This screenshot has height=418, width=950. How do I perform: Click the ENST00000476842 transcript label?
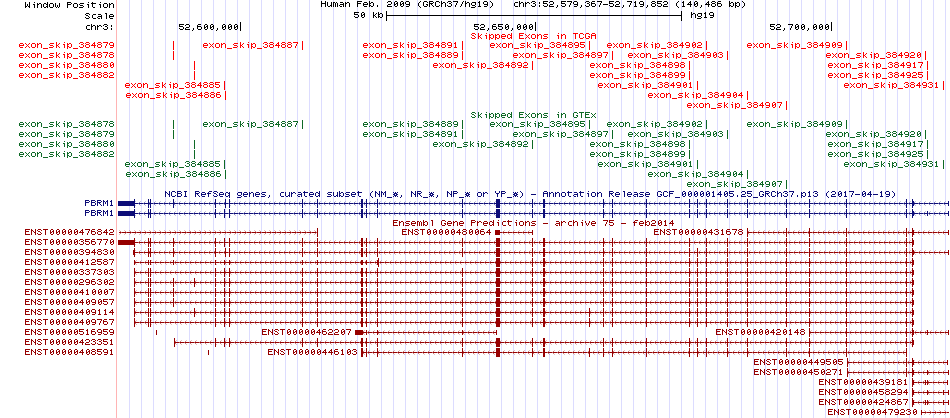pyautogui.click(x=70, y=232)
